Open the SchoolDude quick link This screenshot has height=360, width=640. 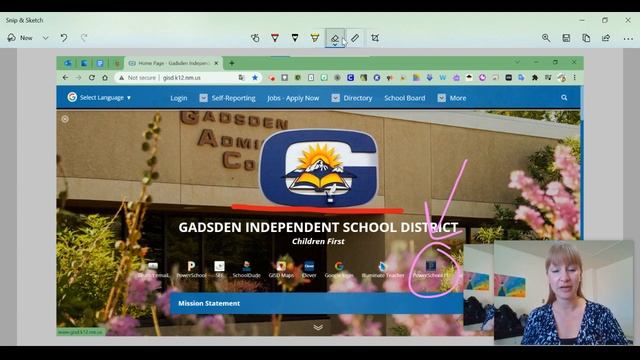click(x=247, y=270)
